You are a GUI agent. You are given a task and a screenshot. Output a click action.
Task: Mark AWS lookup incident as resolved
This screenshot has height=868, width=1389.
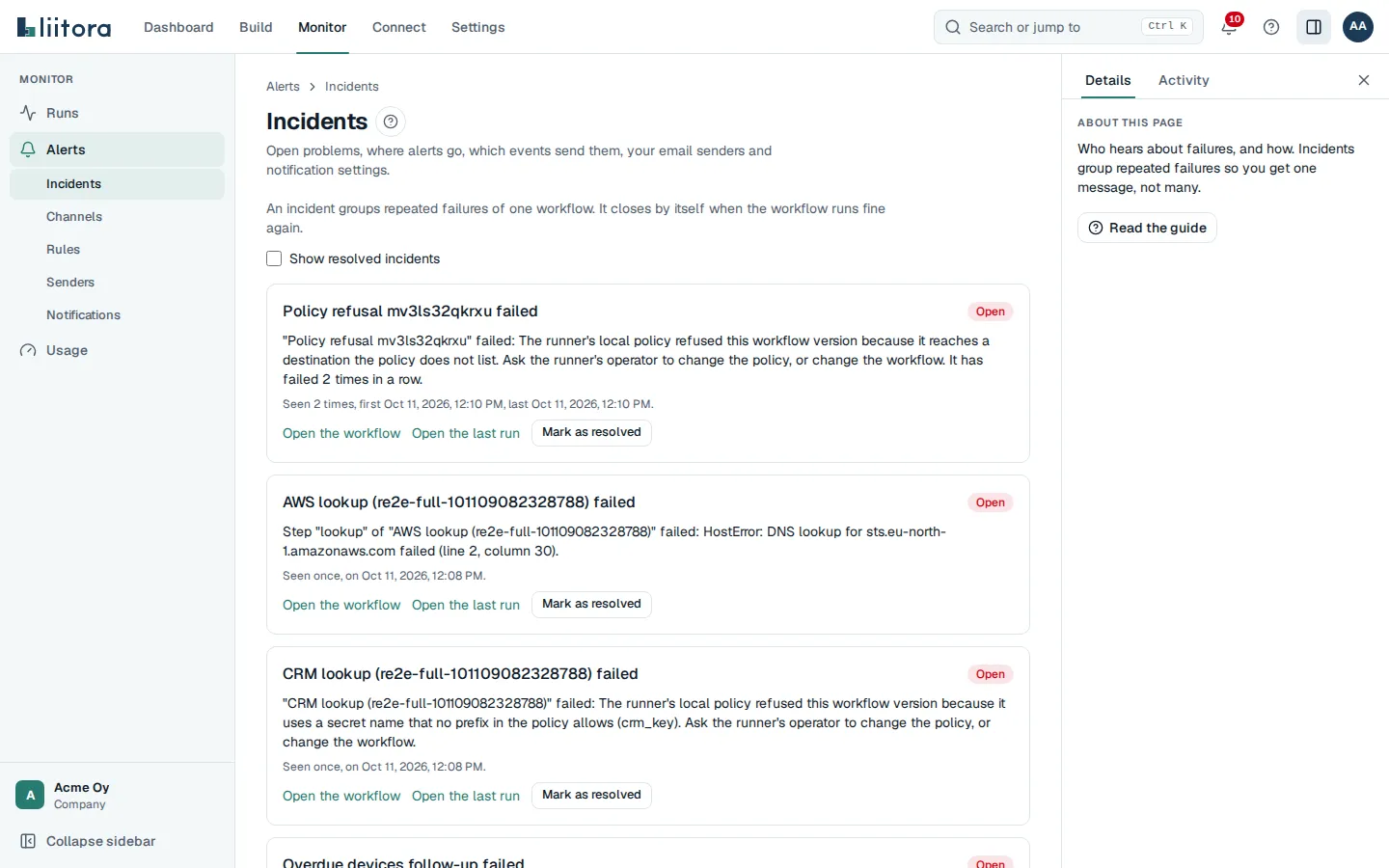[x=591, y=604]
